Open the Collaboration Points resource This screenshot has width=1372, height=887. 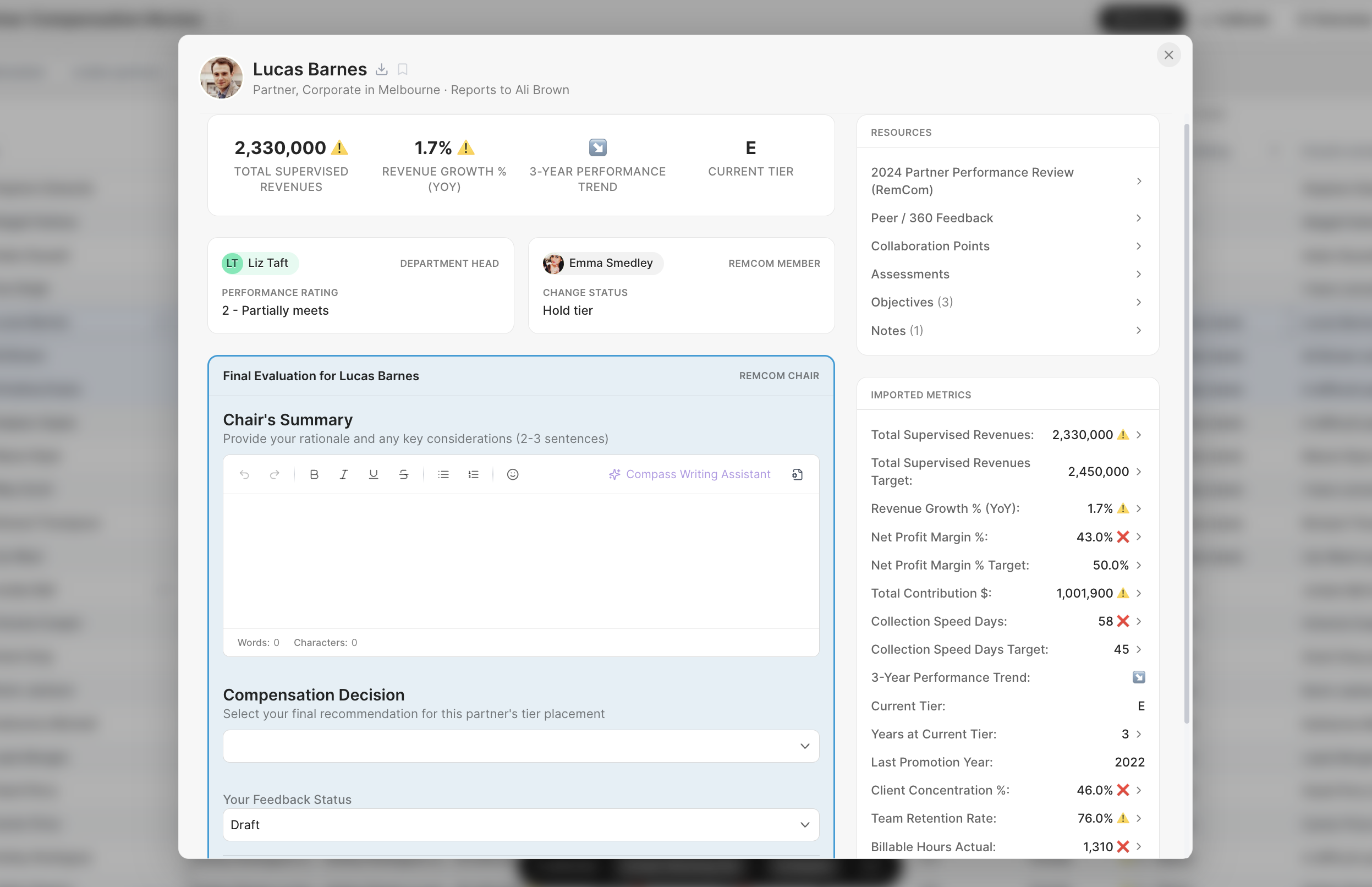point(1006,246)
